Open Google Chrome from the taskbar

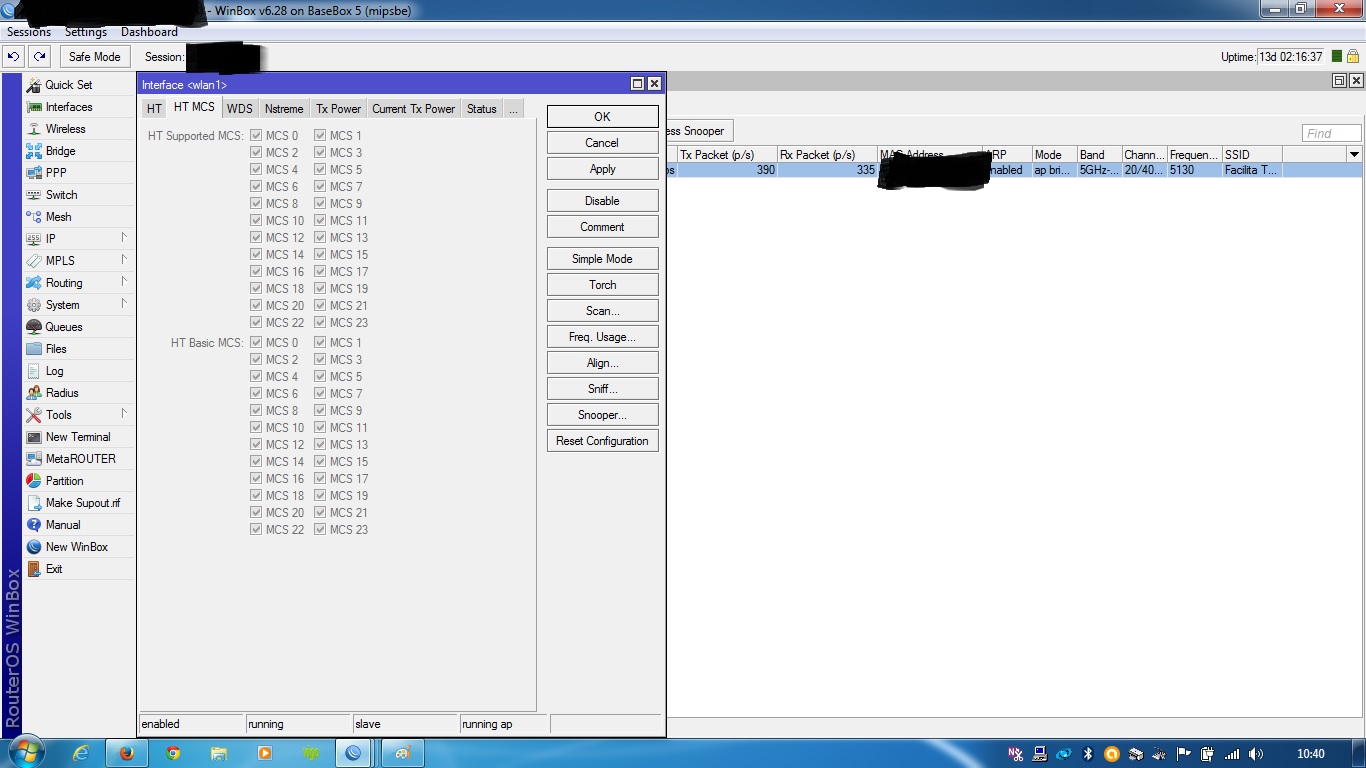click(173, 753)
